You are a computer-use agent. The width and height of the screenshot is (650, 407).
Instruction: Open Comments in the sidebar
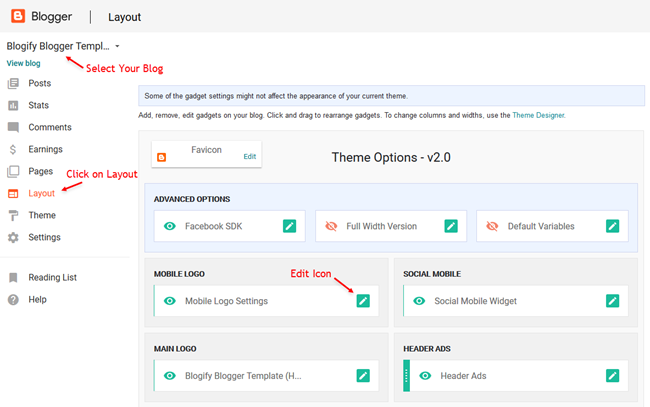[x=50, y=127]
